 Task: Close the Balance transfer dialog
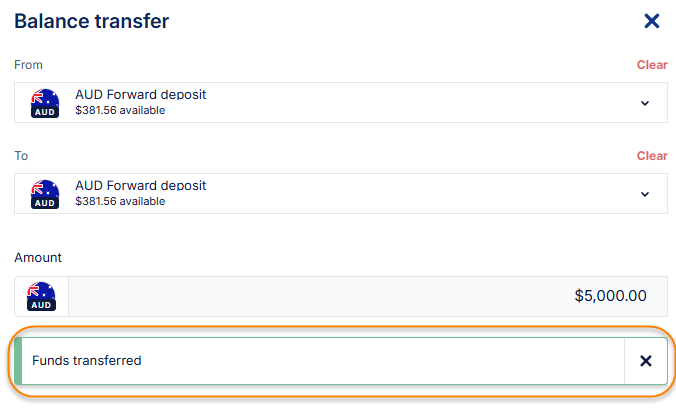652,21
